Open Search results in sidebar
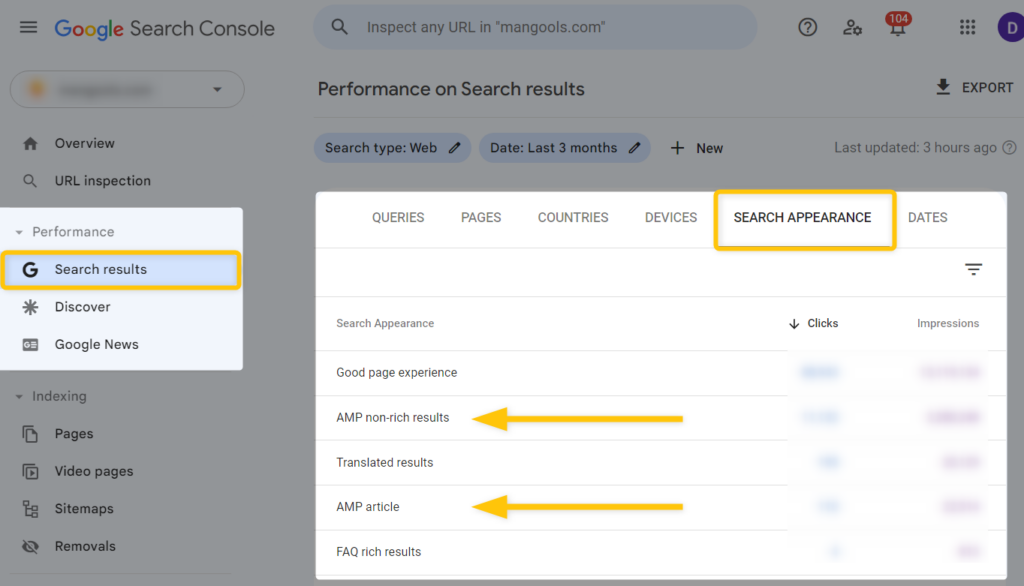Image resolution: width=1024 pixels, height=586 pixels. coord(121,269)
